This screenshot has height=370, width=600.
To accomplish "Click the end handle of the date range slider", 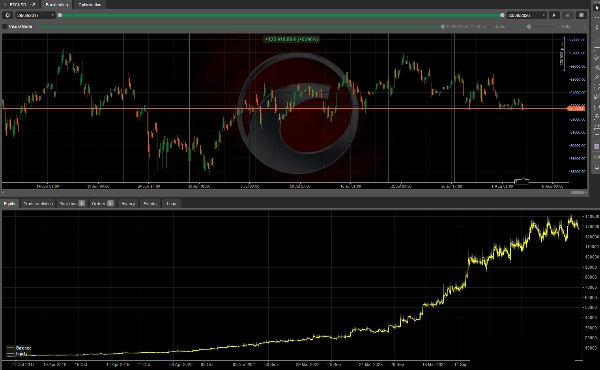I will (x=502, y=15).
